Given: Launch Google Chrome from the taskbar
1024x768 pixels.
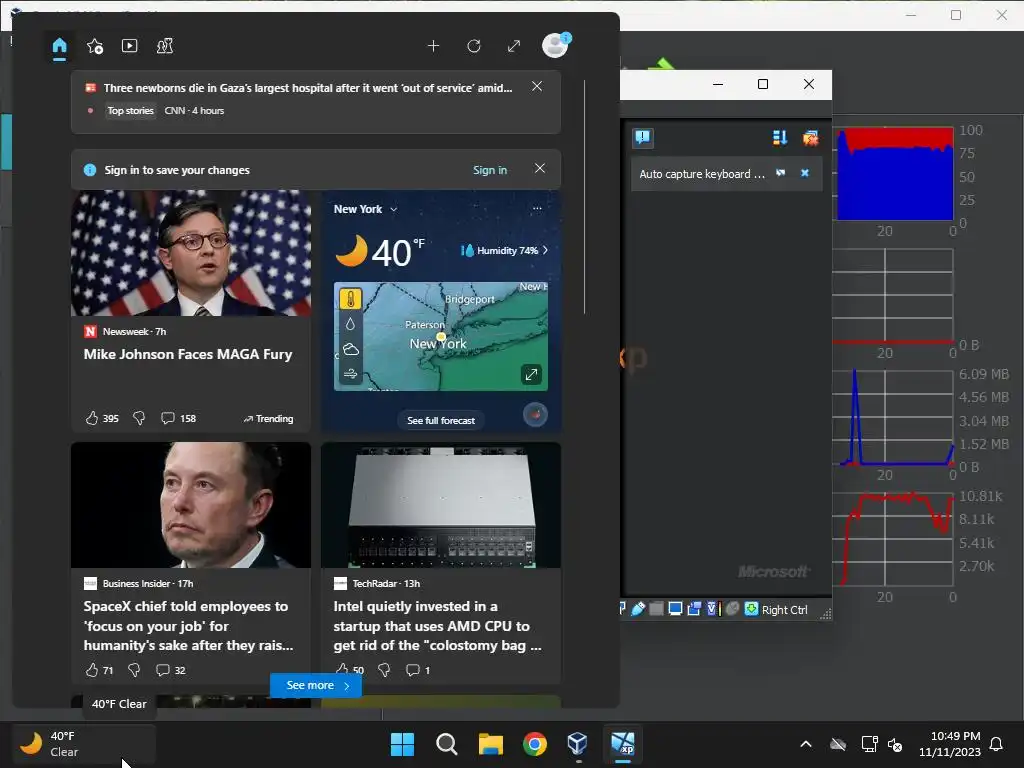Looking at the screenshot, I should tap(535, 744).
